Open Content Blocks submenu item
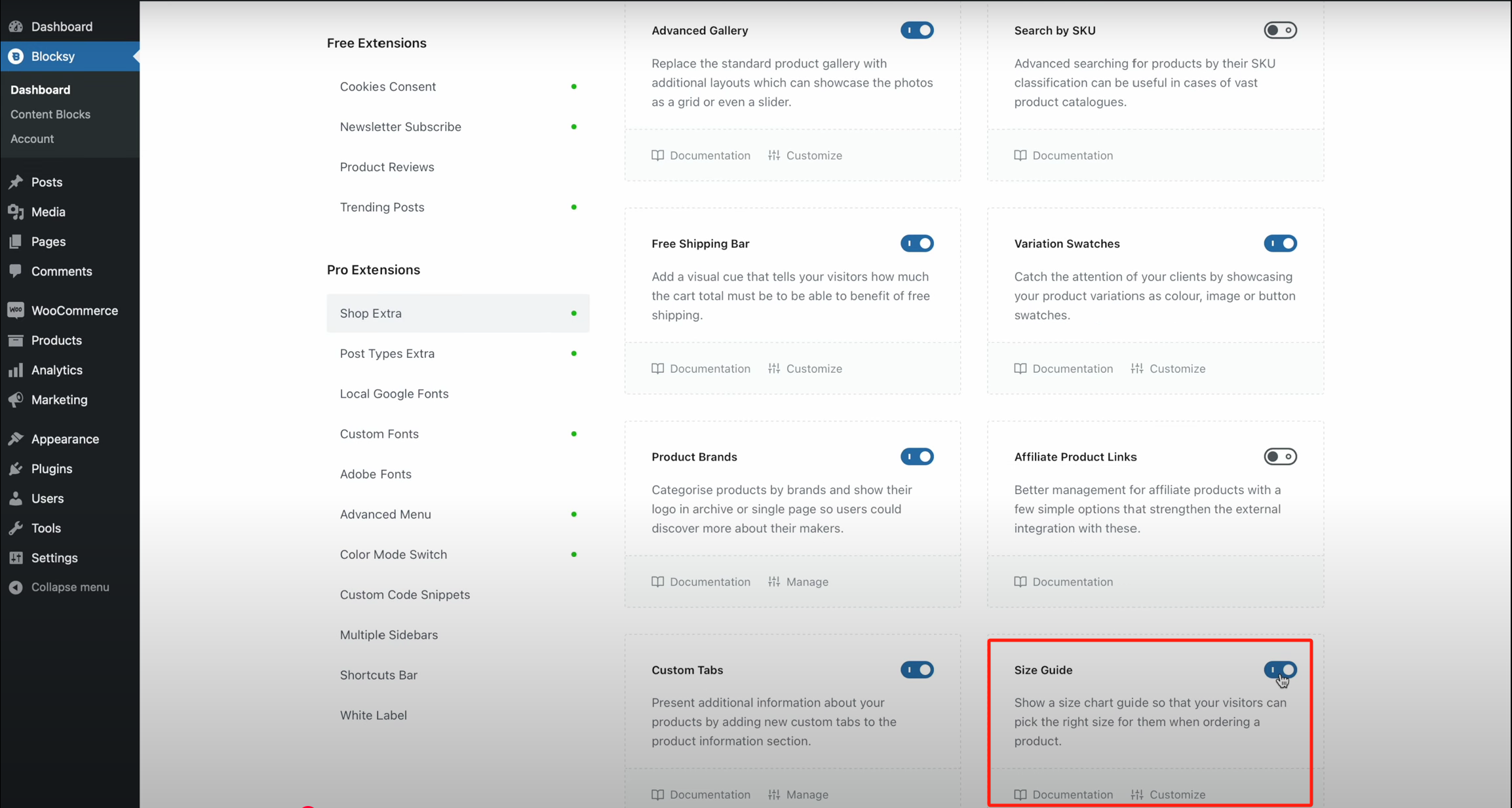The width and height of the screenshot is (1512, 808). click(x=50, y=114)
